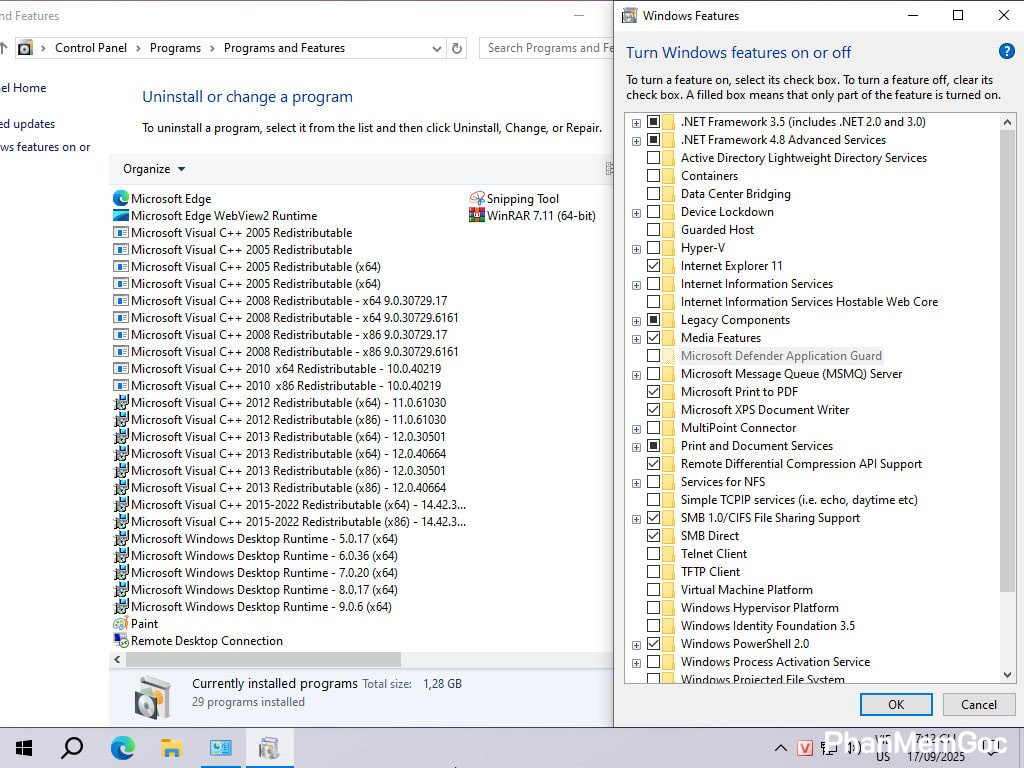The height and width of the screenshot is (768, 1024).
Task: Go to Control Panel in breadcrumb
Action: coord(90,48)
